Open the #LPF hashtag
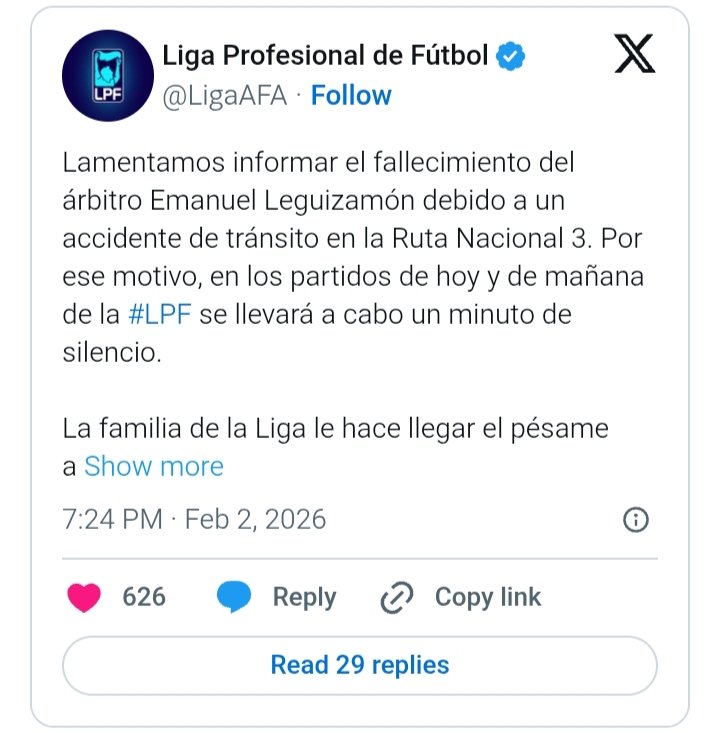This screenshot has height=733, width=720. tap(162, 316)
